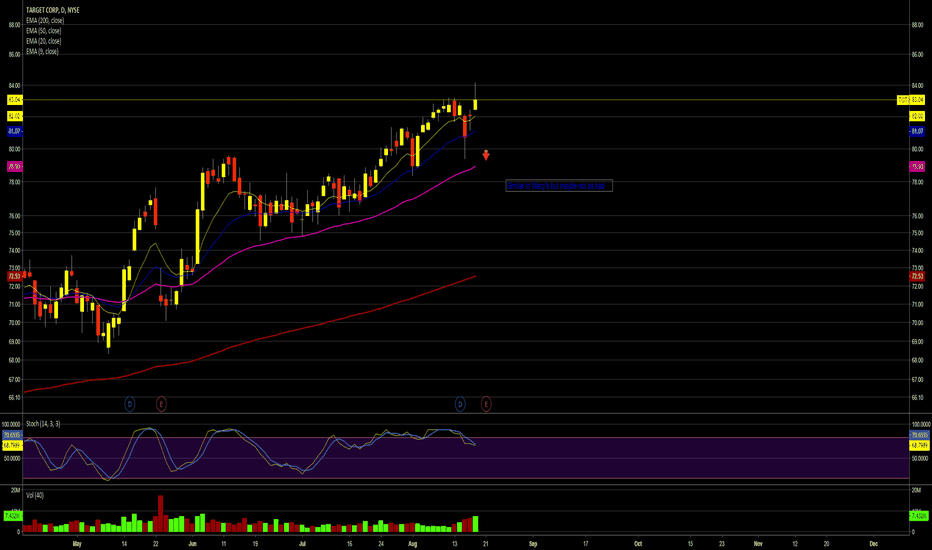Click the Oct label on the time axis
Screen dimensions: 932x550
point(638,543)
